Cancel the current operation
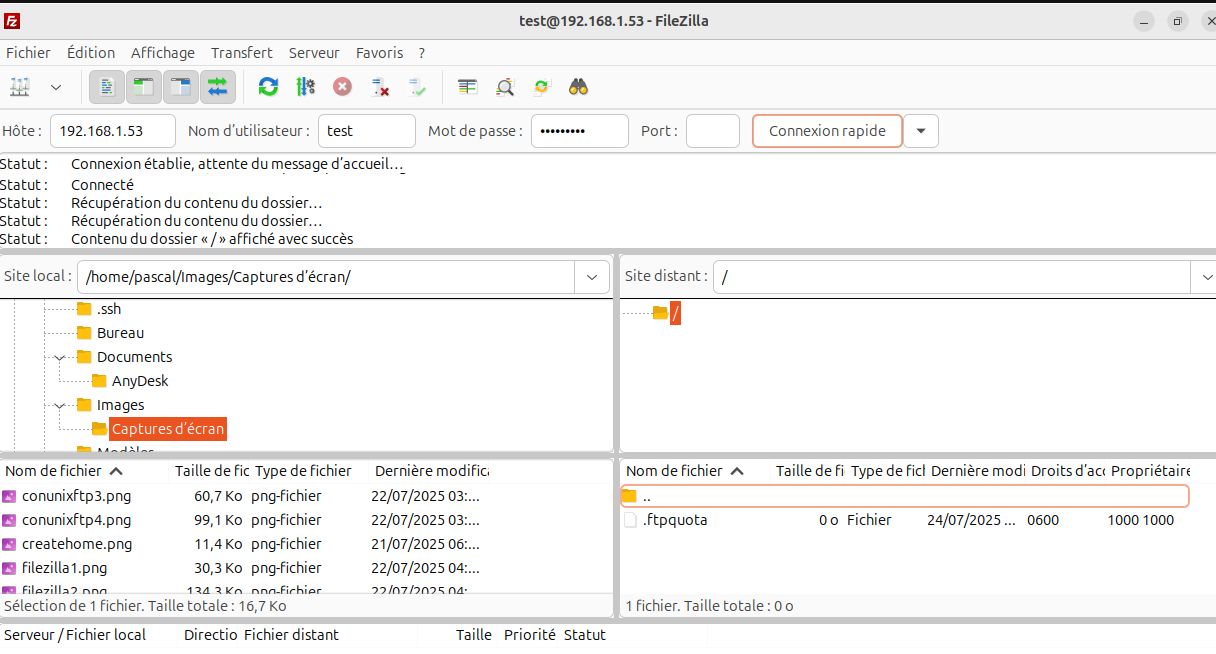 [342, 87]
